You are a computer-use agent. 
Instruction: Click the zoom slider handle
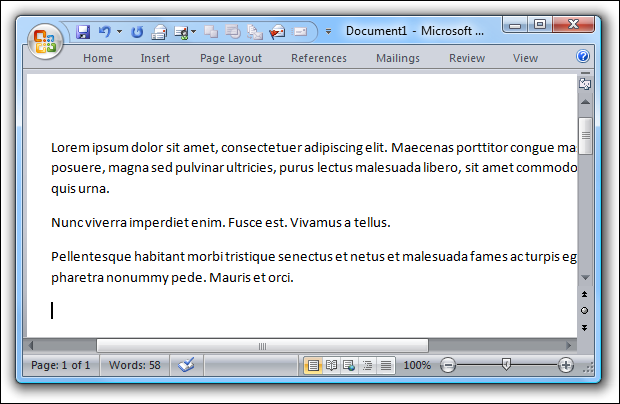point(506,365)
